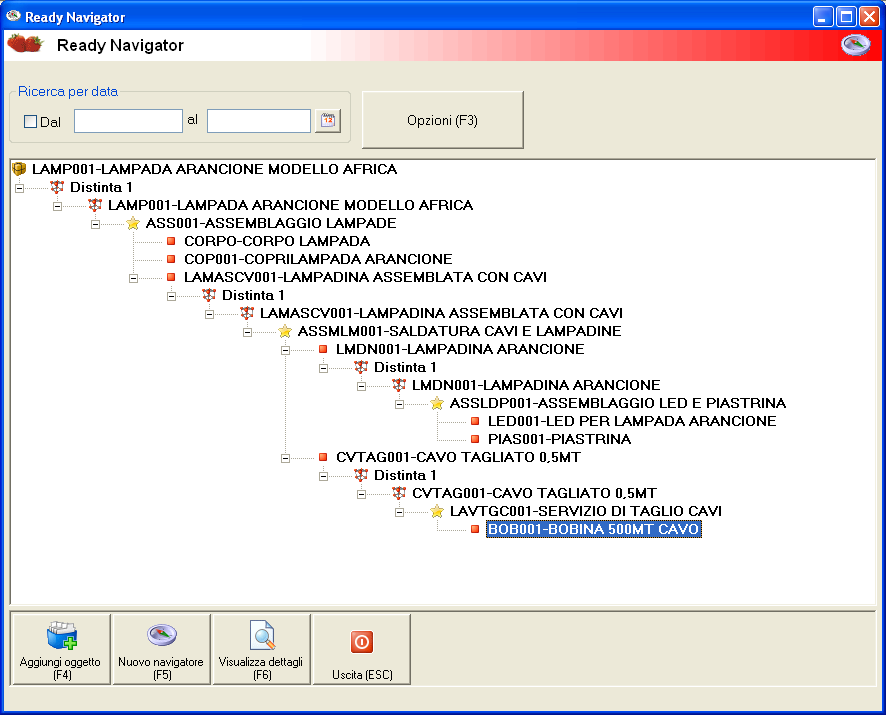The width and height of the screenshot is (886, 715).
Task: Click the Dal start date field
Action: pyautogui.click(x=128, y=121)
